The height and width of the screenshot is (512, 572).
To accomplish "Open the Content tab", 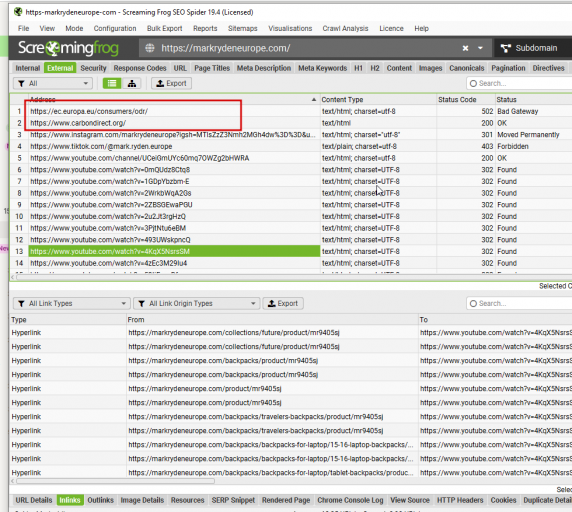I will 399,68.
